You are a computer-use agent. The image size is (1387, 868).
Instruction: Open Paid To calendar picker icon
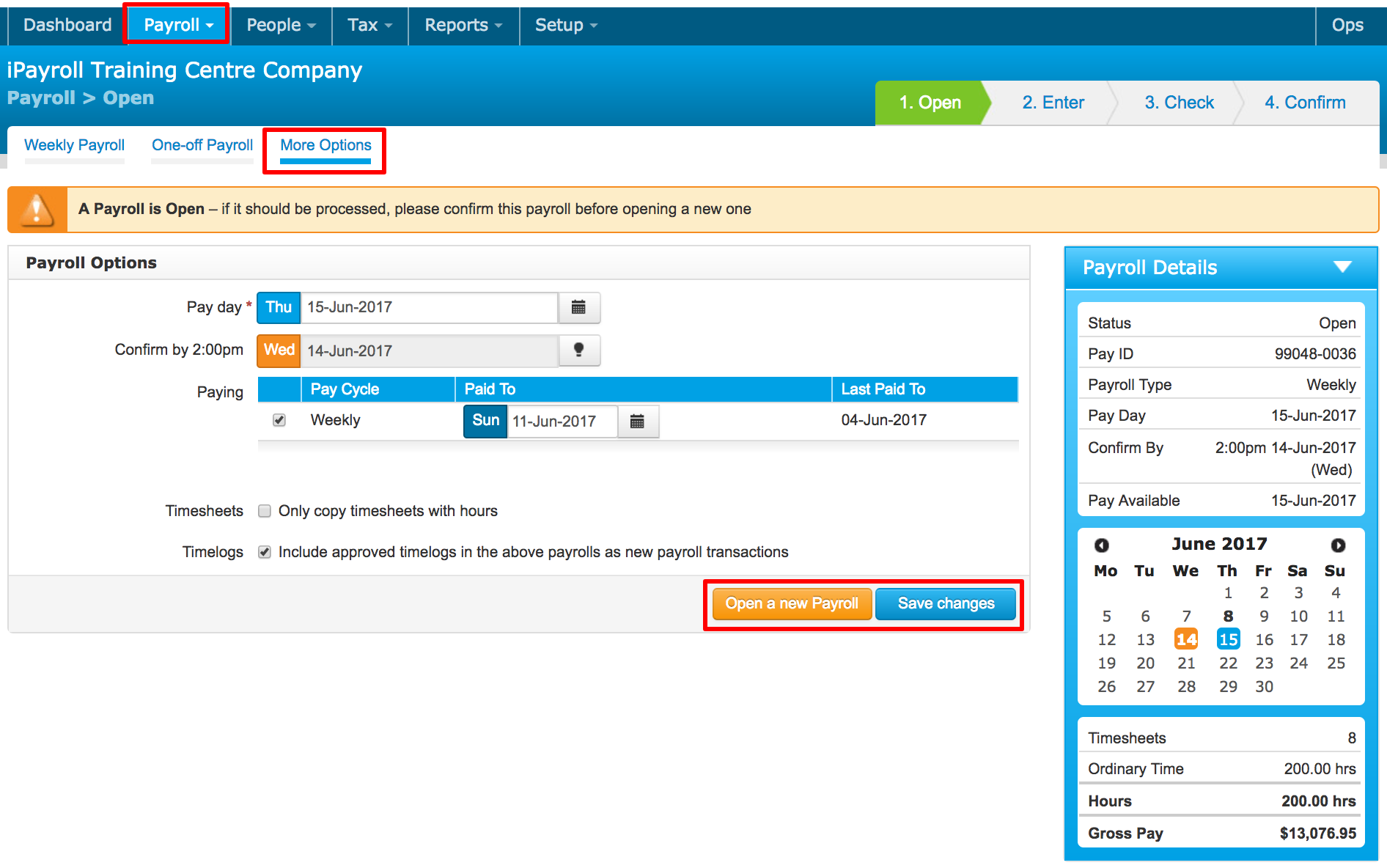637,421
